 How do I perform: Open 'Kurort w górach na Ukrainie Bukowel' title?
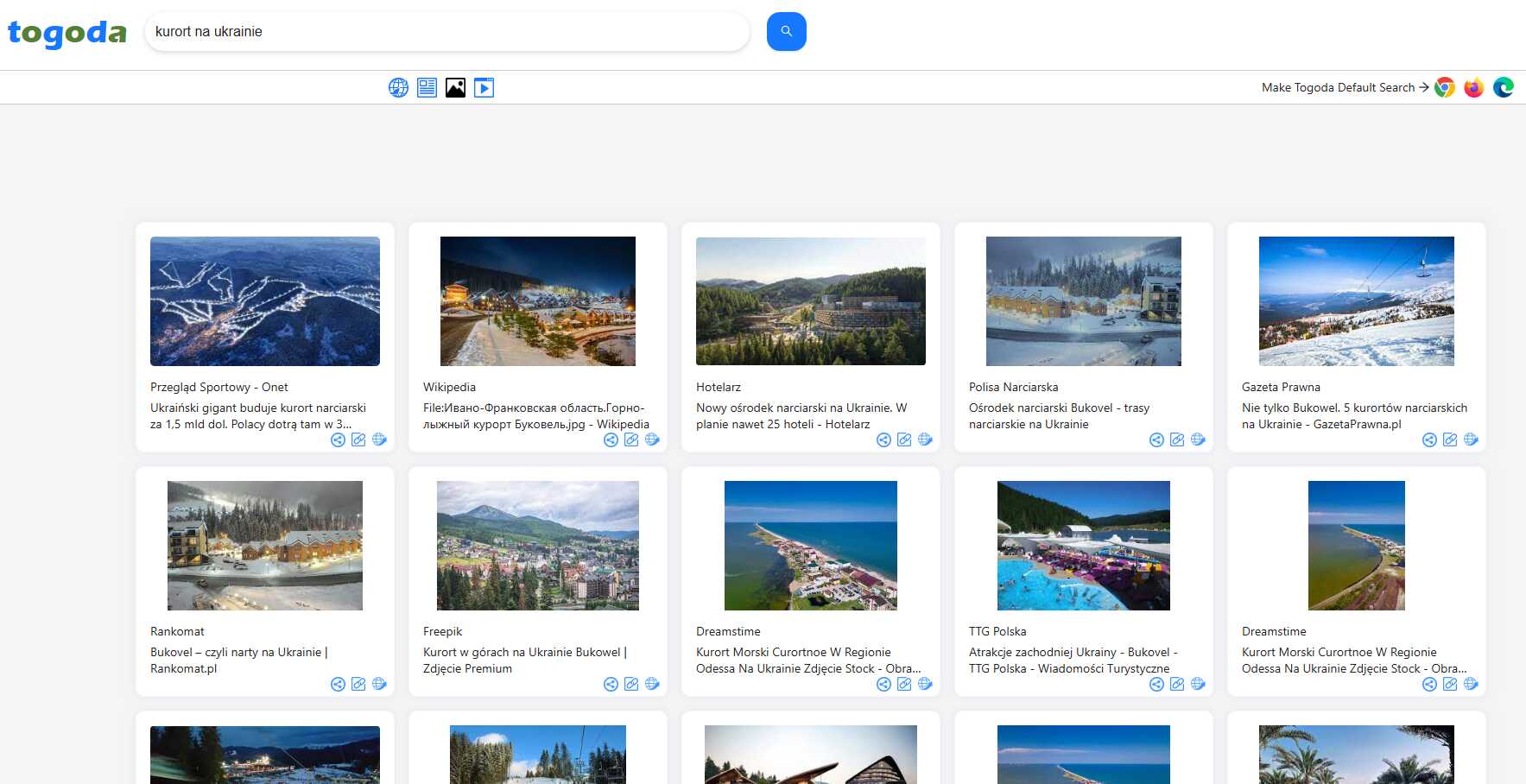(525, 660)
